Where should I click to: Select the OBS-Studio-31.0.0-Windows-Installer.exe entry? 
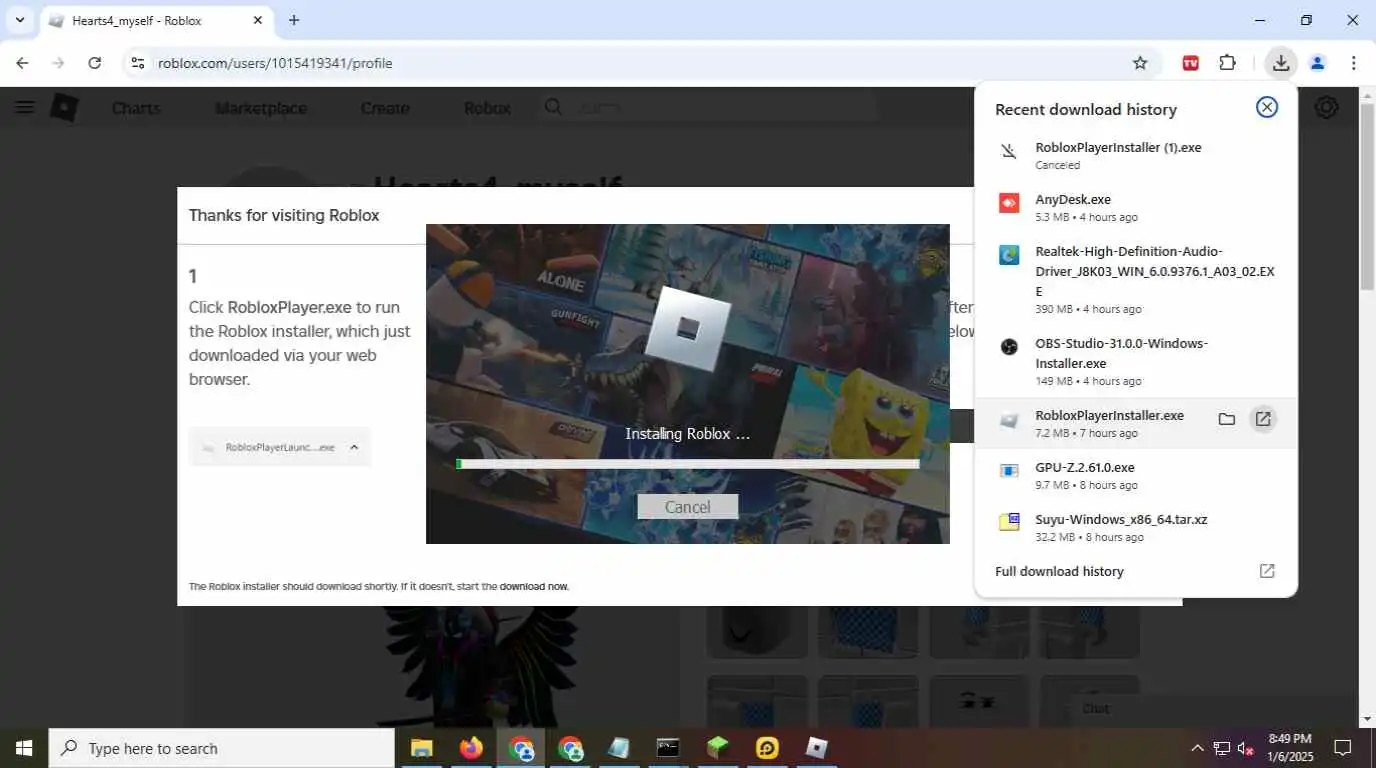pyautogui.click(x=1136, y=361)
